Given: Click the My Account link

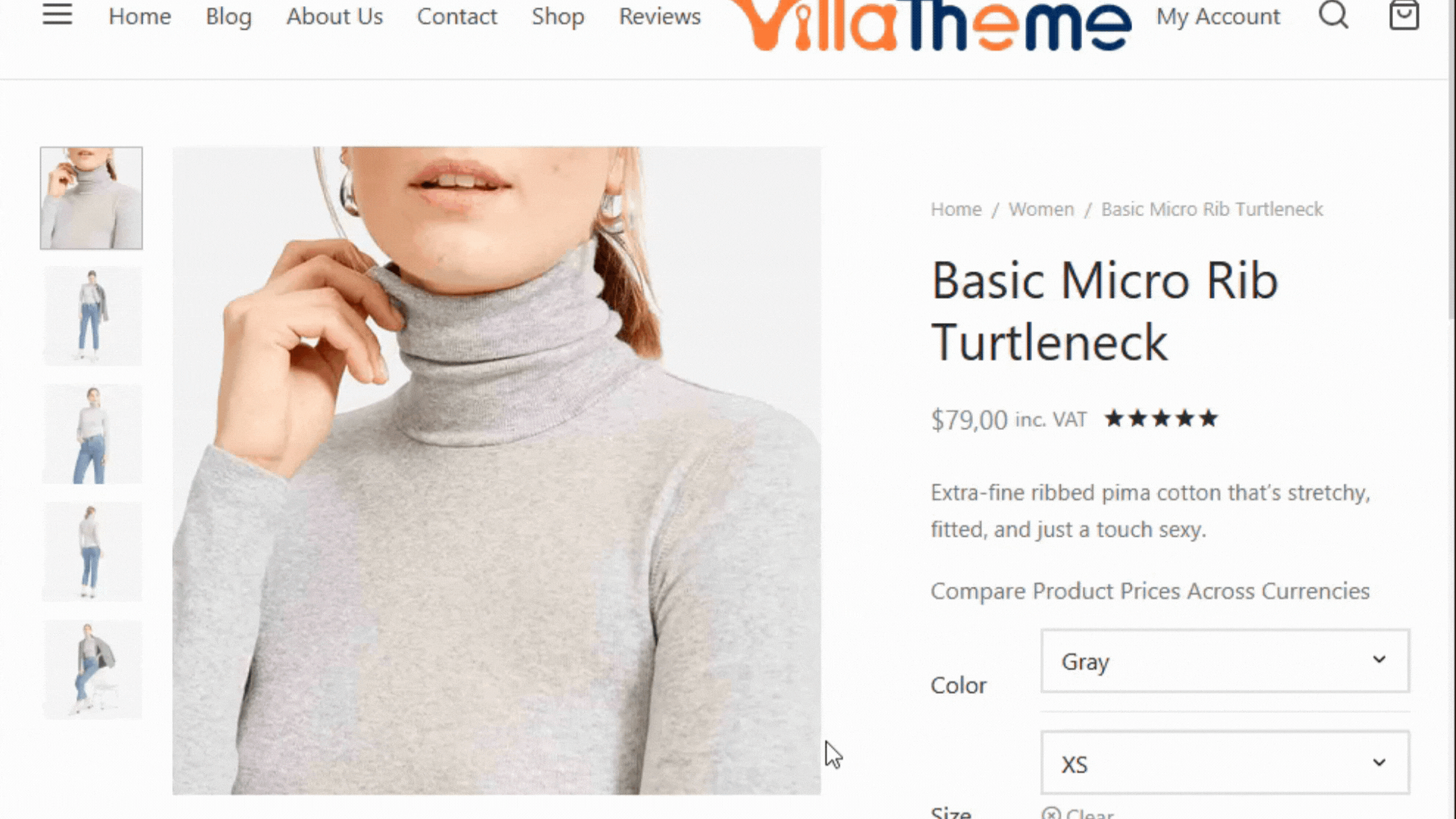Looking at the screenshot, I should click(x=1218, y=17).
